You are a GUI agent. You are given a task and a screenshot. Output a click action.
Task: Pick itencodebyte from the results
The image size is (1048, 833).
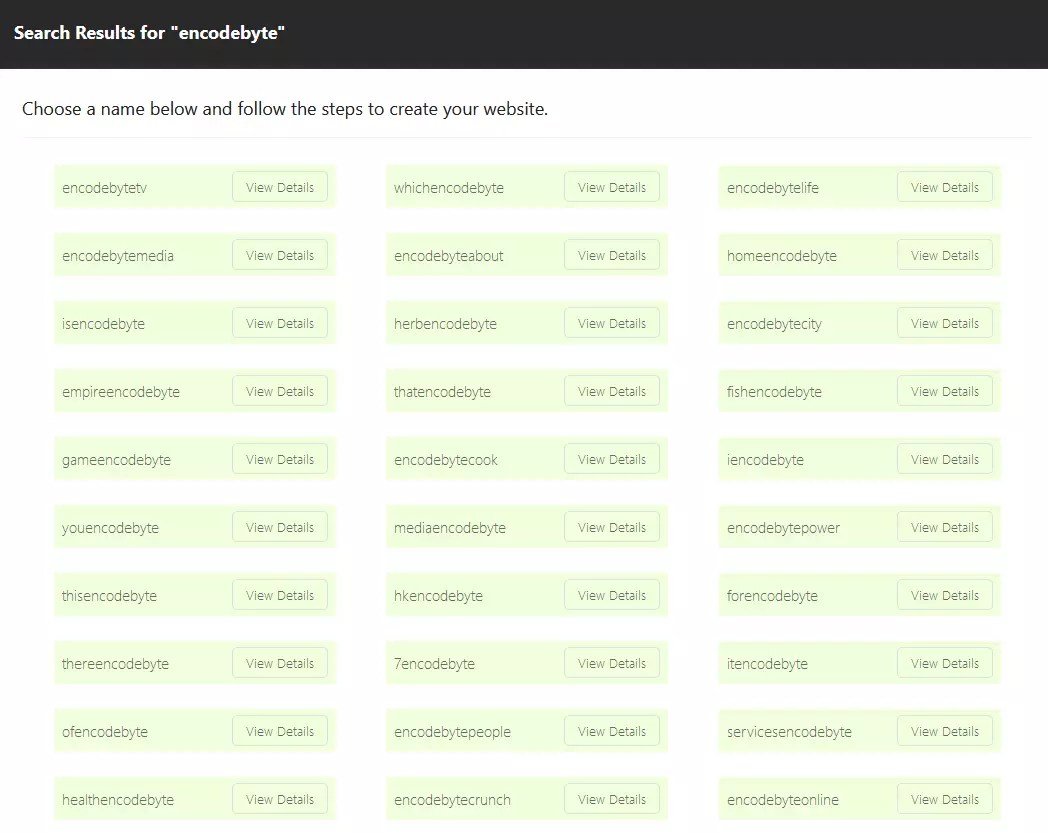[767, 664]
